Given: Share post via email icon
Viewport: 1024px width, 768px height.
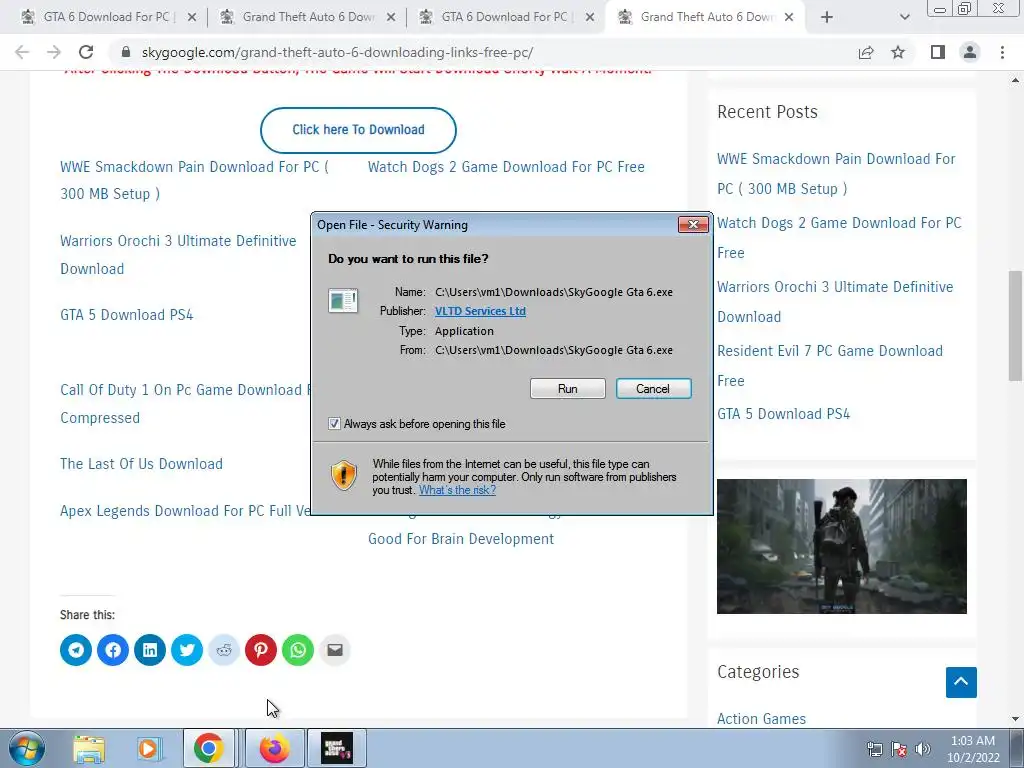Looking at the screenshot, I should click(x=335, y=650).
